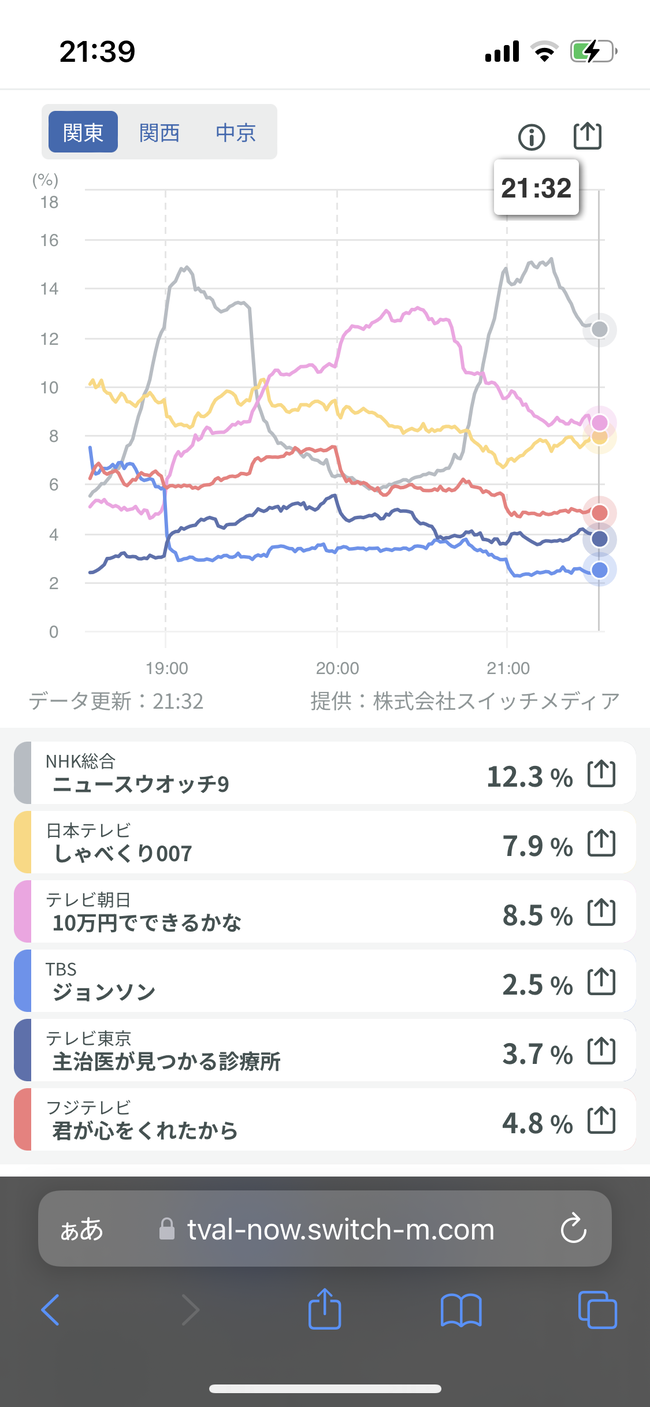Share the テレビ朝日 10万円でできるかな rating

coord(600,914)
